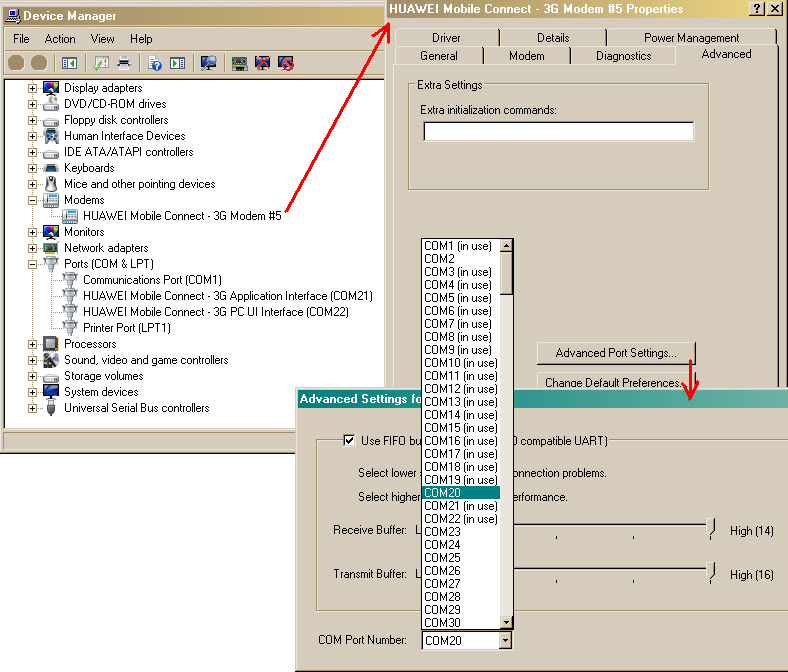Click the Keyboards category icon
The width and height of the screenshot is (788, 672).
51,168
